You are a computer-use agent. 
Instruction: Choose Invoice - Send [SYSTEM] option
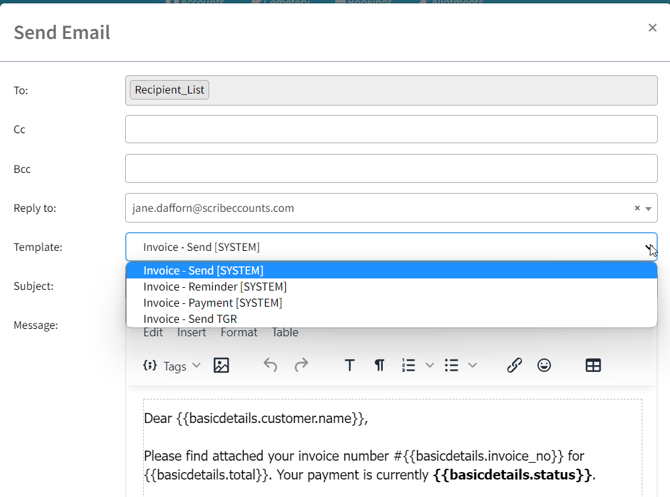coord(391,271)
